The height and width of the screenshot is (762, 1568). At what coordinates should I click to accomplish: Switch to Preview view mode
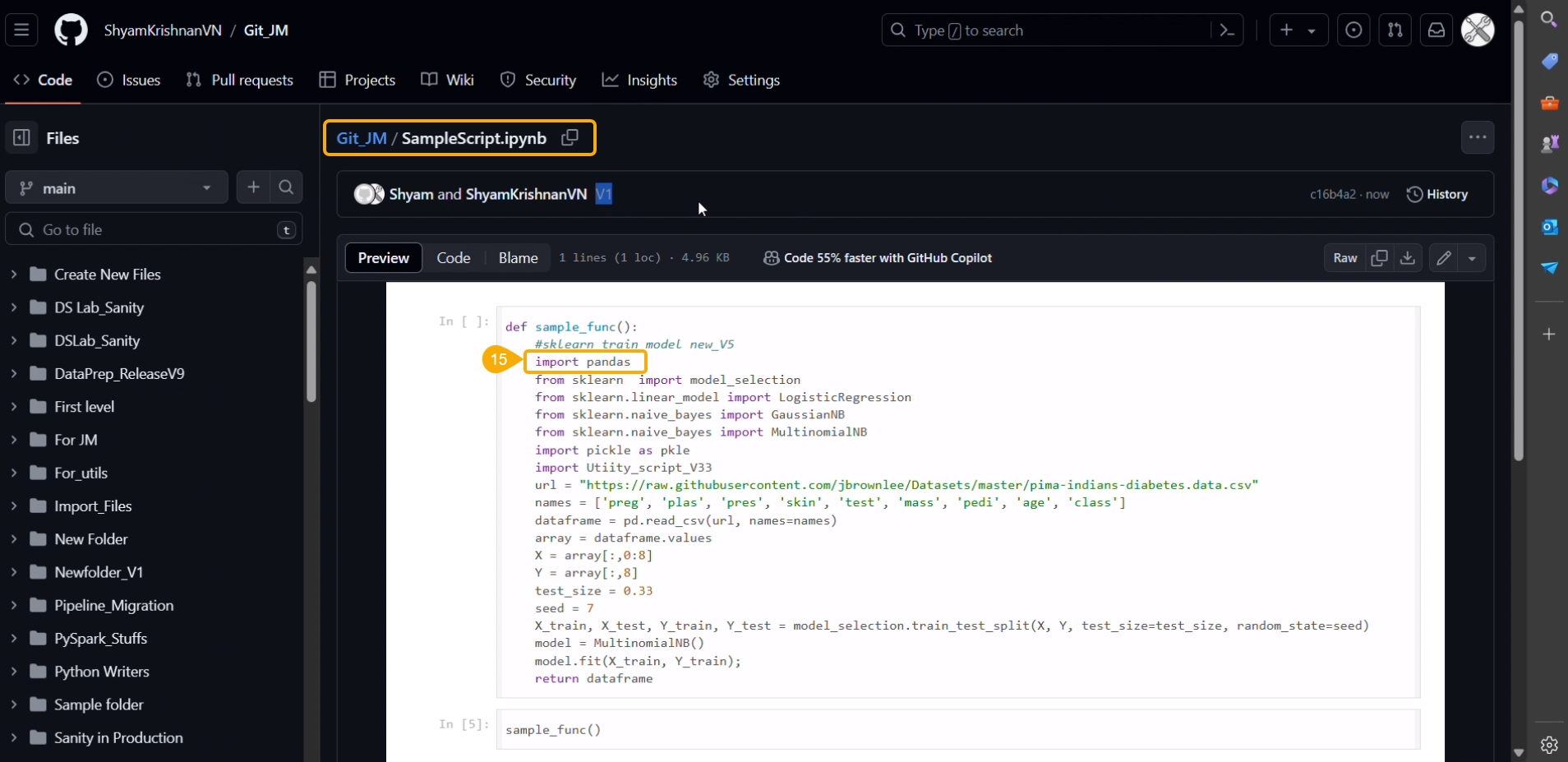(x=383, y=258)
